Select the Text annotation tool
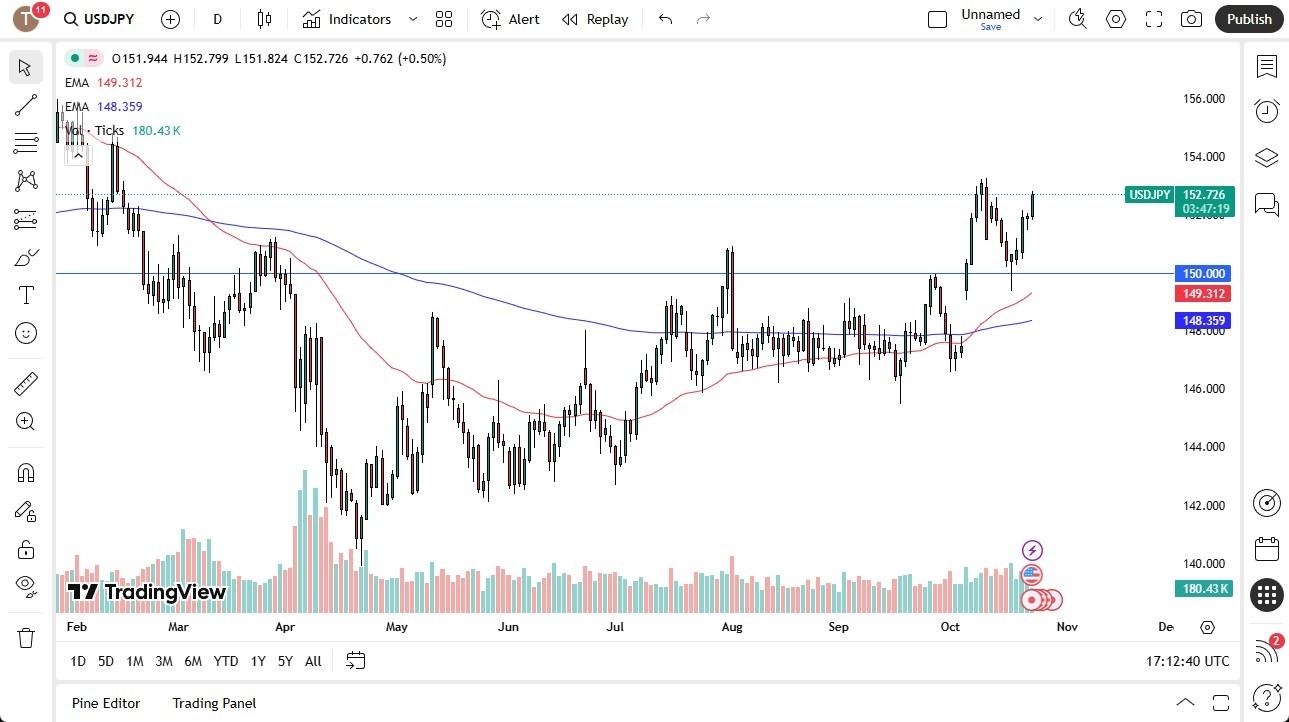 [x=25, y=294]
